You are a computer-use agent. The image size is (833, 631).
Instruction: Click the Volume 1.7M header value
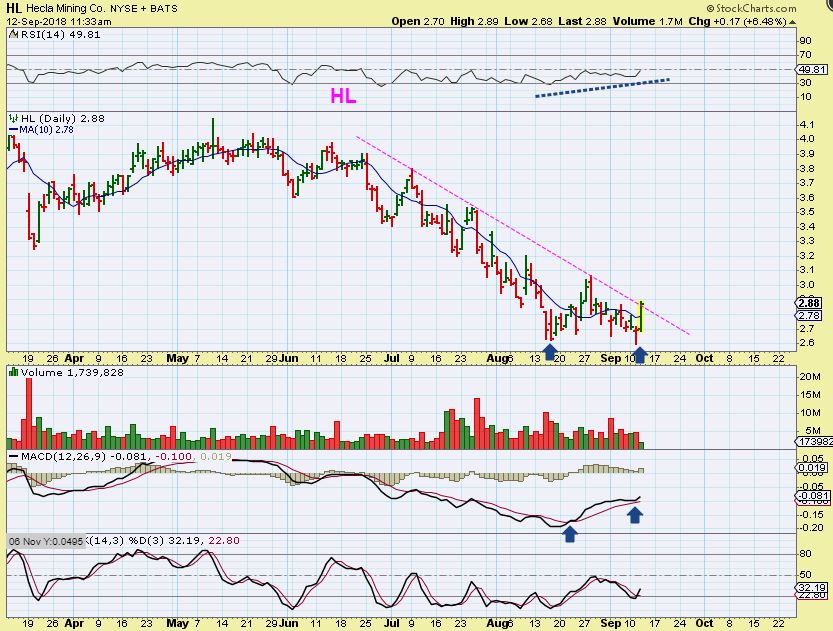648,21
